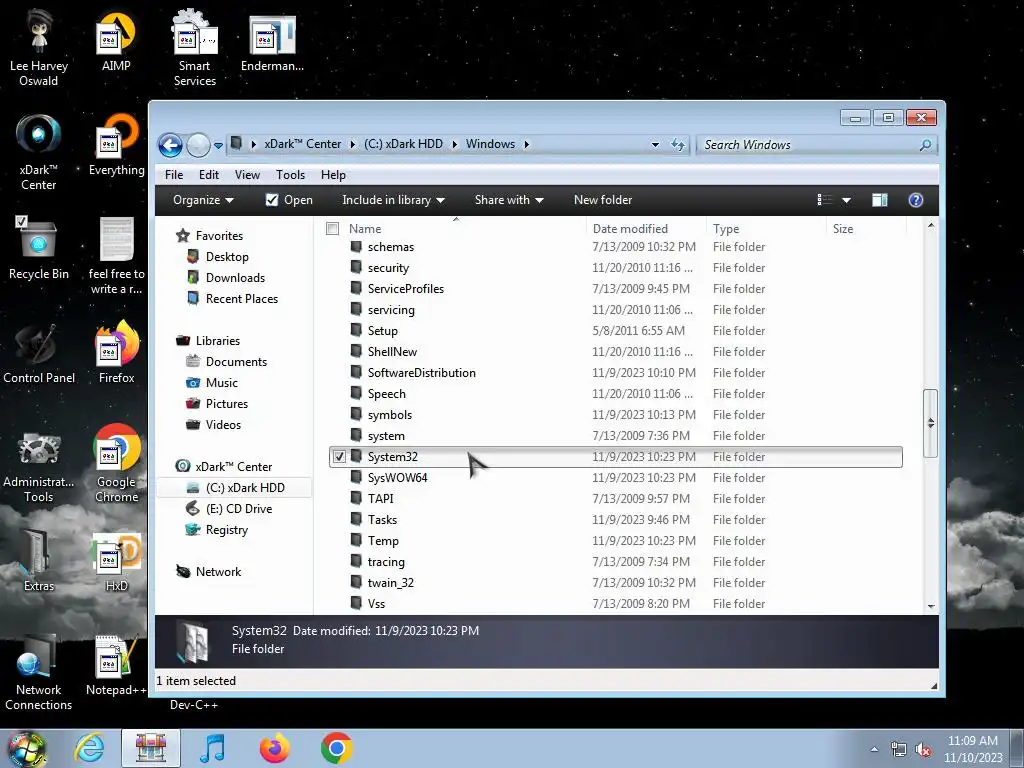Select Downloads in Favorites sidebar

click(235, 278)
